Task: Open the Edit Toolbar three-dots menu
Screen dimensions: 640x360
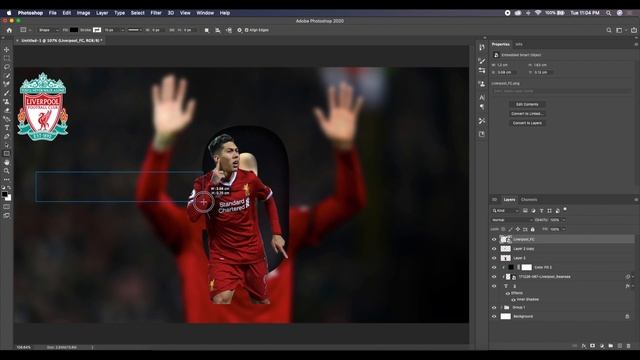Action: (7, 180)
